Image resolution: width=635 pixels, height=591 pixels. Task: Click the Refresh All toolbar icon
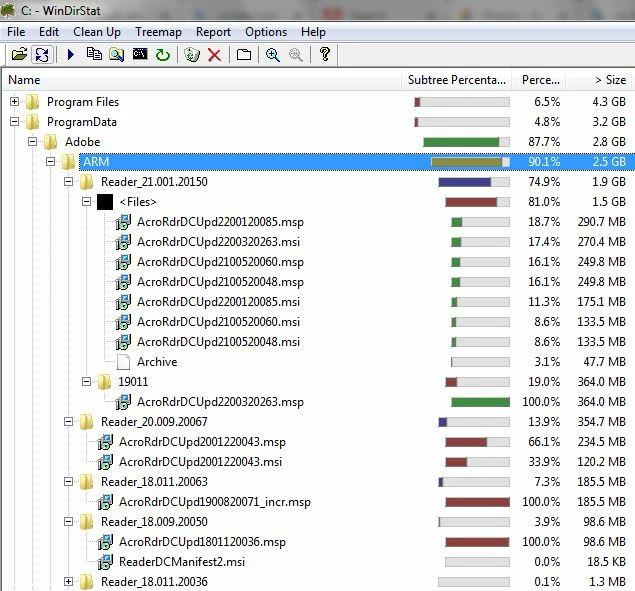43,54
